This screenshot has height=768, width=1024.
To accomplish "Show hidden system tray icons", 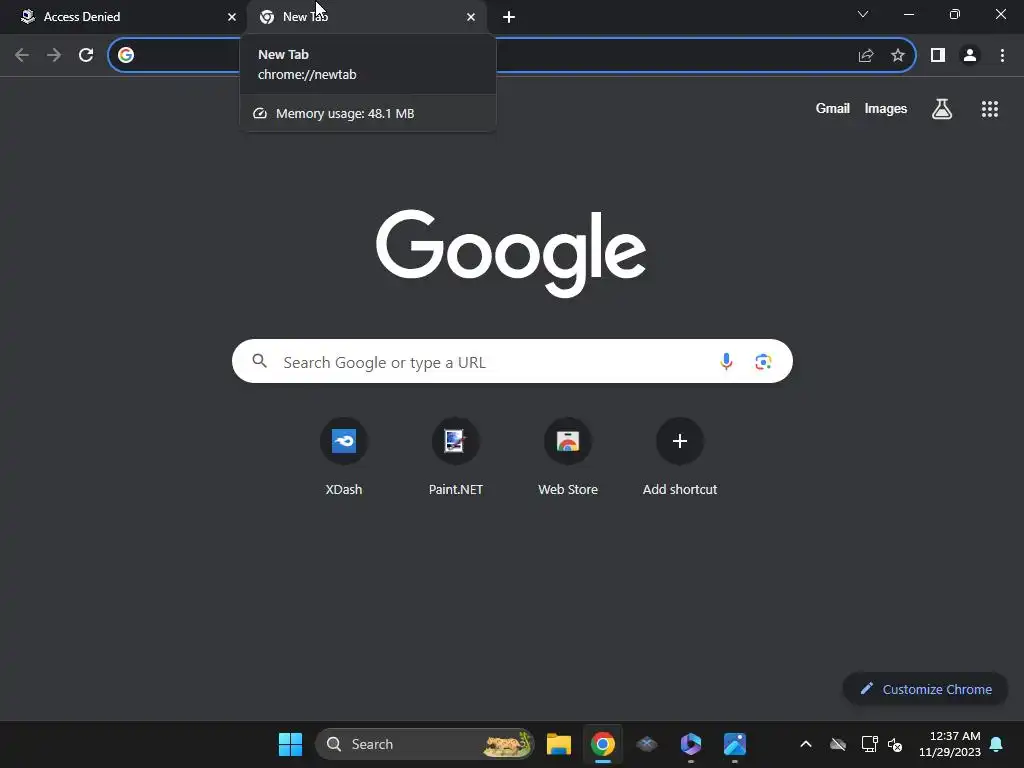I will 806,744.
